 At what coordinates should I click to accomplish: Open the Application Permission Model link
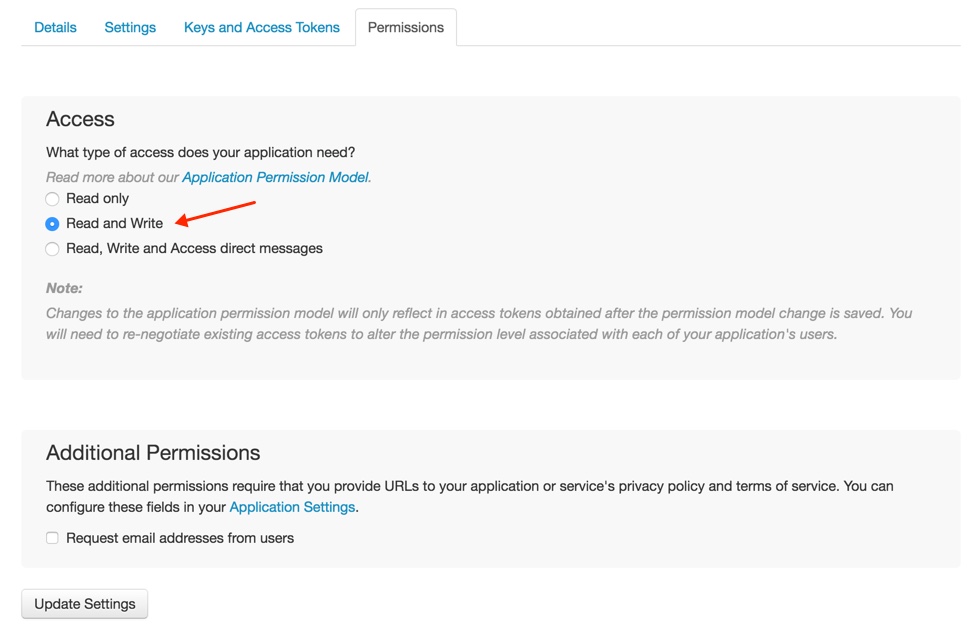point(276,177)
